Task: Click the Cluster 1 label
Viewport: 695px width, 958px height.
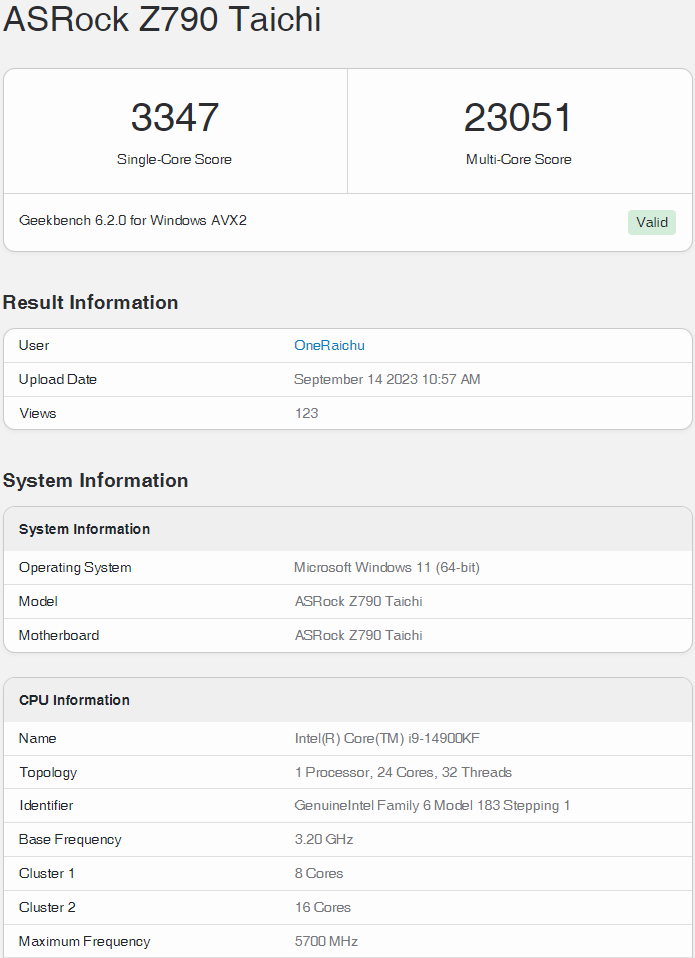Action: pyautogui.click(x=46, y=873)
